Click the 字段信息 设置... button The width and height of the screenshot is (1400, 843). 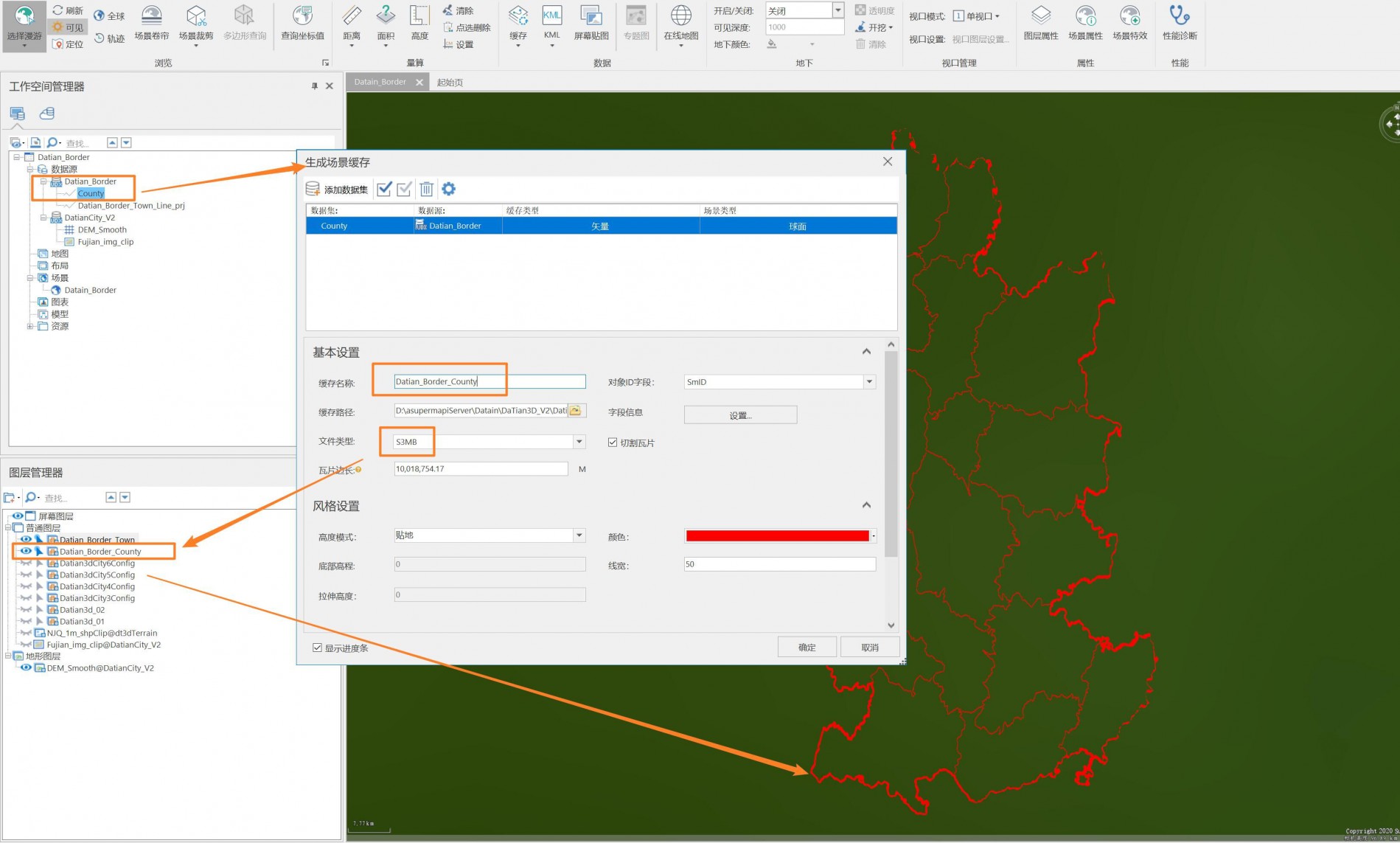tap(740, 415)
